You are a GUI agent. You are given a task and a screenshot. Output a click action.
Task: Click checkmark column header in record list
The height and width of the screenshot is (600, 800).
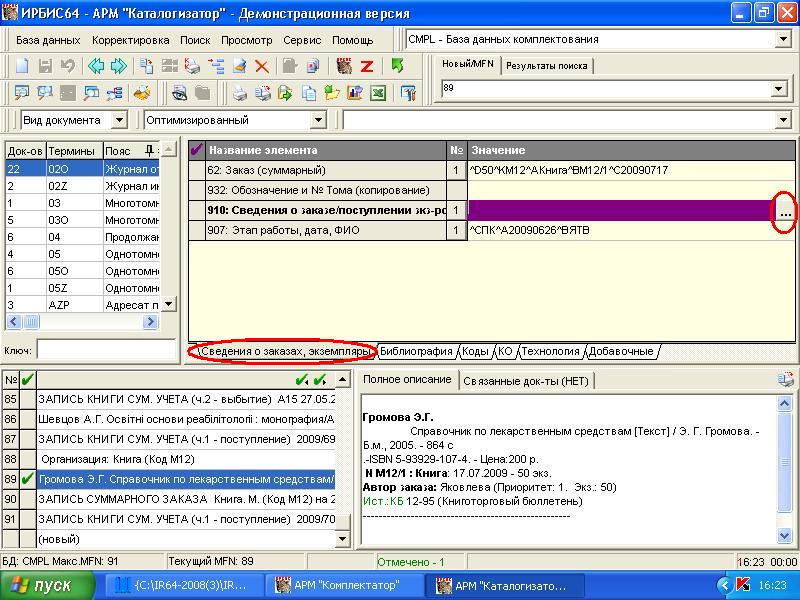tap(27, 379)
